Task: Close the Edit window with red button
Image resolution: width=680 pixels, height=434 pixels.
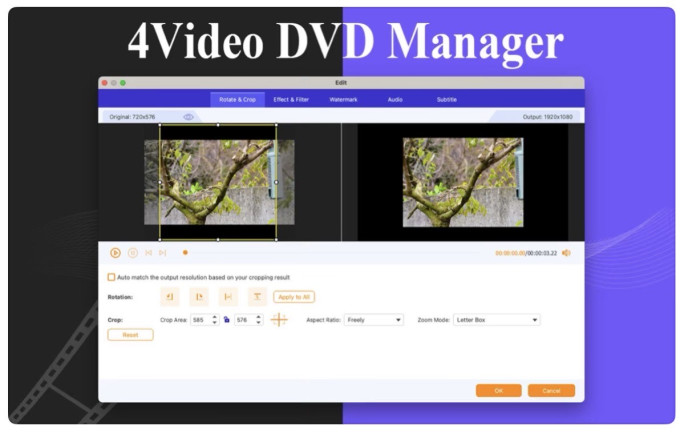Action: point(105,83)
